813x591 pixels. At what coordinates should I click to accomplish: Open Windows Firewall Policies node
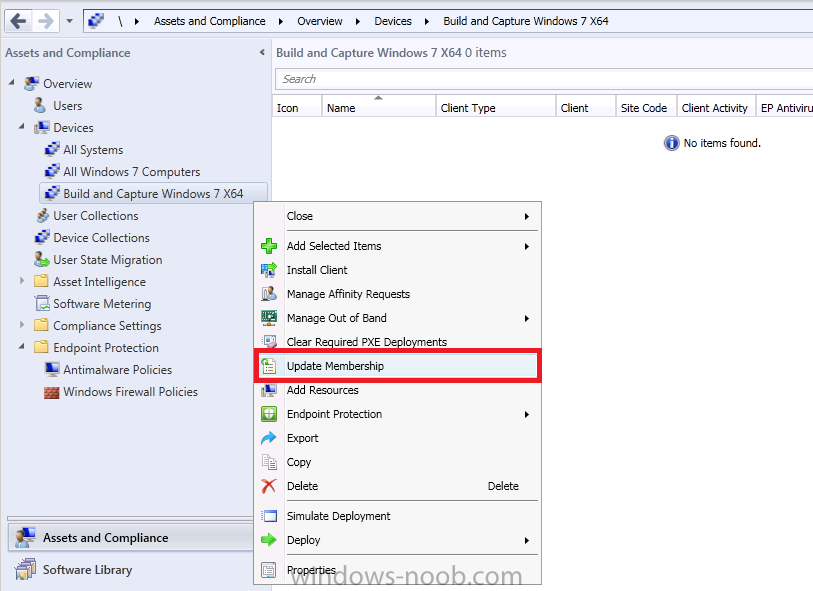[x=131, y=392]
